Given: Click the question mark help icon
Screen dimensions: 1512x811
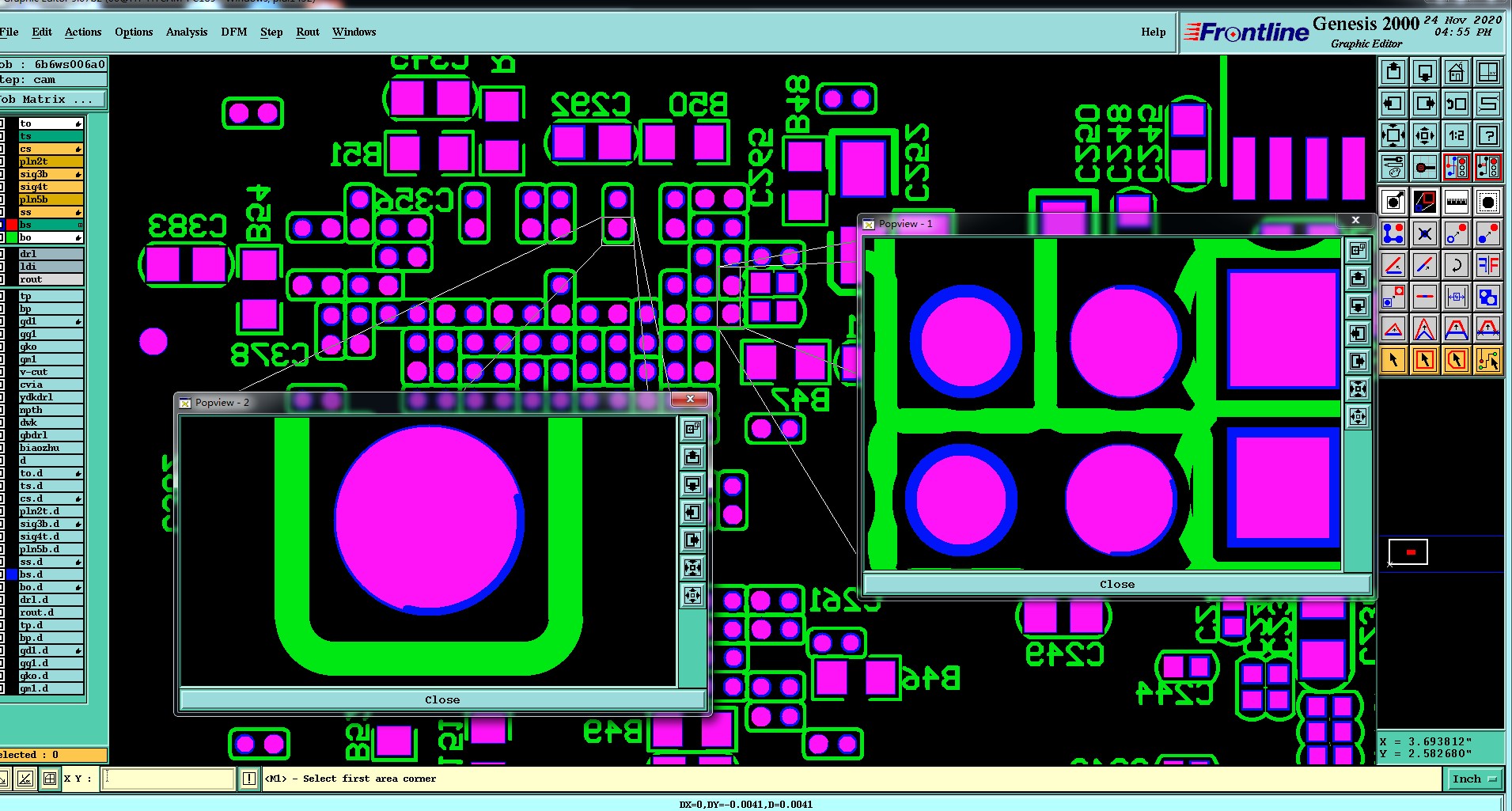Looking at the screenshot, I should (1488, 135).
